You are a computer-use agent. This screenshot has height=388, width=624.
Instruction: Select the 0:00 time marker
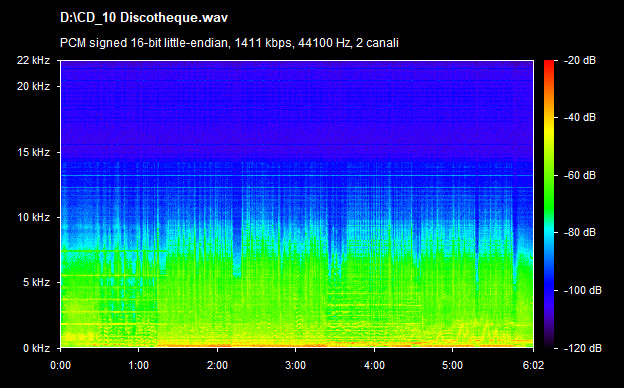tap(60, 365)
